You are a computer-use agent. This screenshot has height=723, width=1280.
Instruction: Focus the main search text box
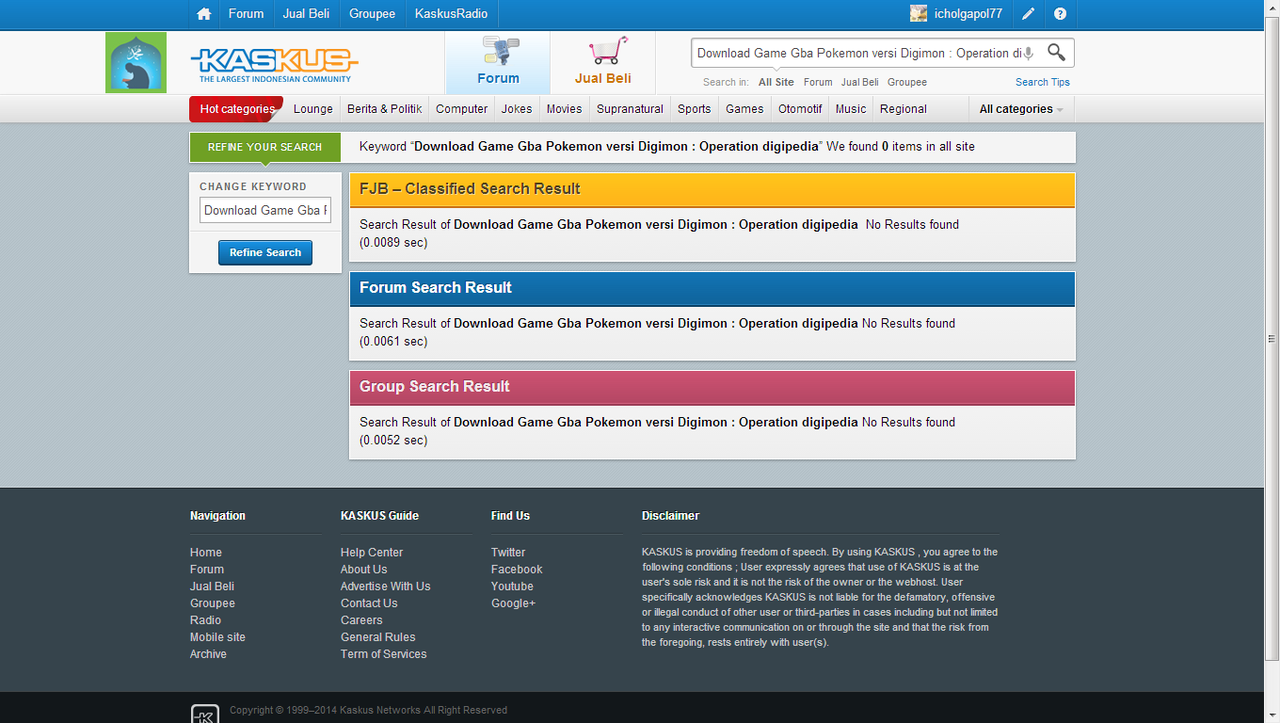[858, 53]
